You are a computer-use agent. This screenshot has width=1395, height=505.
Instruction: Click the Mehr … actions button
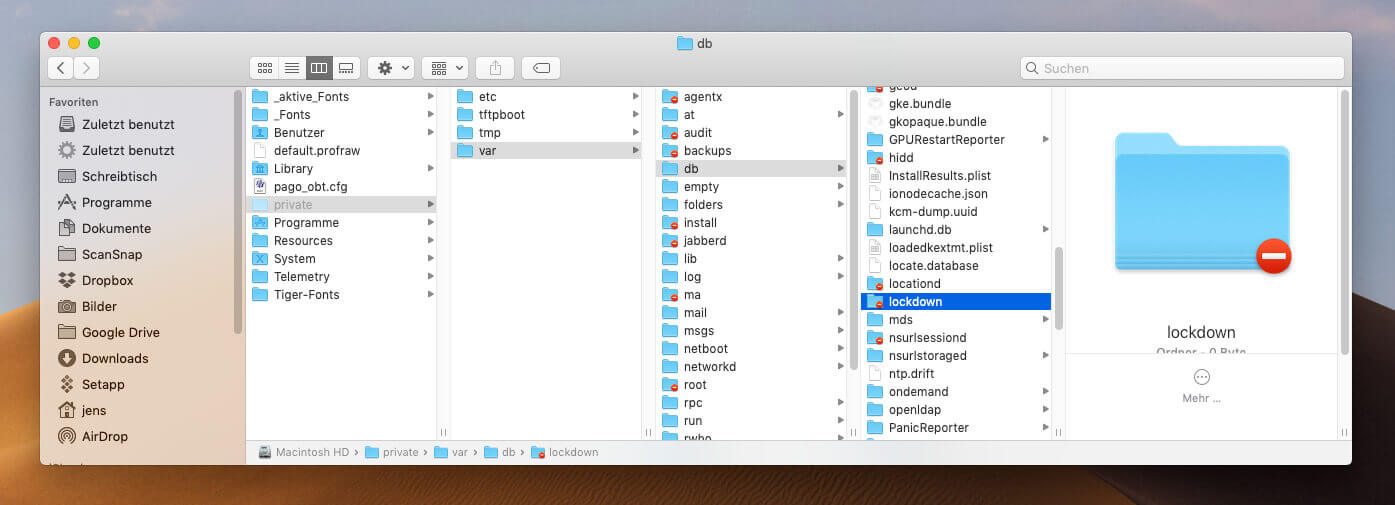click(x=1201, y=385)
